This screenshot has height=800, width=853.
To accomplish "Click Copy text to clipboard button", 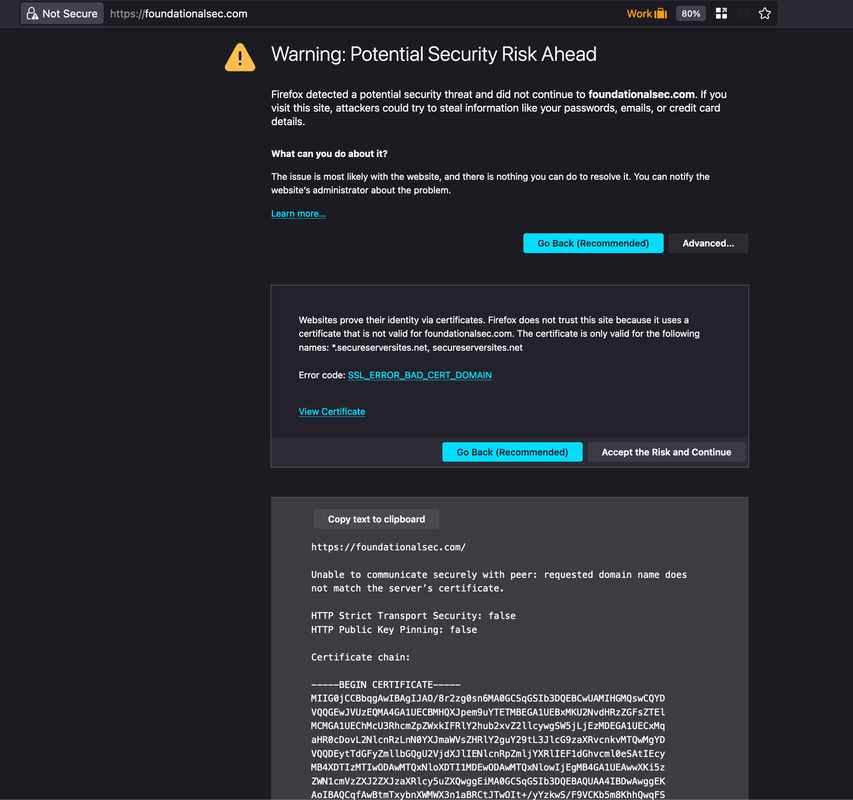I will point(376,519).
